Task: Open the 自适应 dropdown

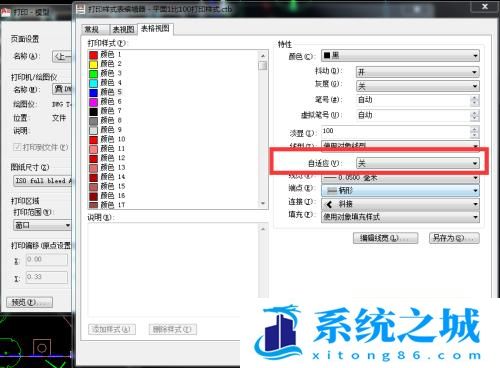Action: click(x=418, y=163)
